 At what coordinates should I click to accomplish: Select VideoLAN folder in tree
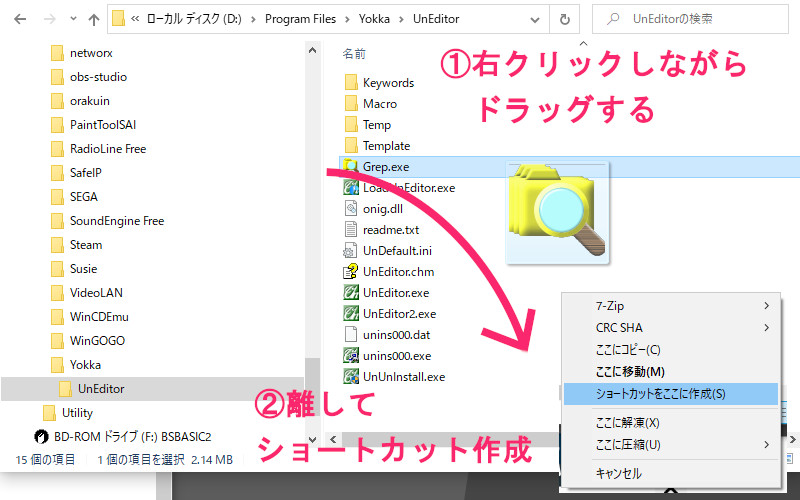click(x=87, y=293)
